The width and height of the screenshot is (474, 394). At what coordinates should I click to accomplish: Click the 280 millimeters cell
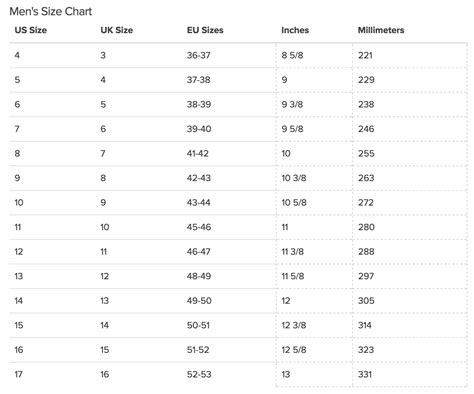(x=366, y=227)
